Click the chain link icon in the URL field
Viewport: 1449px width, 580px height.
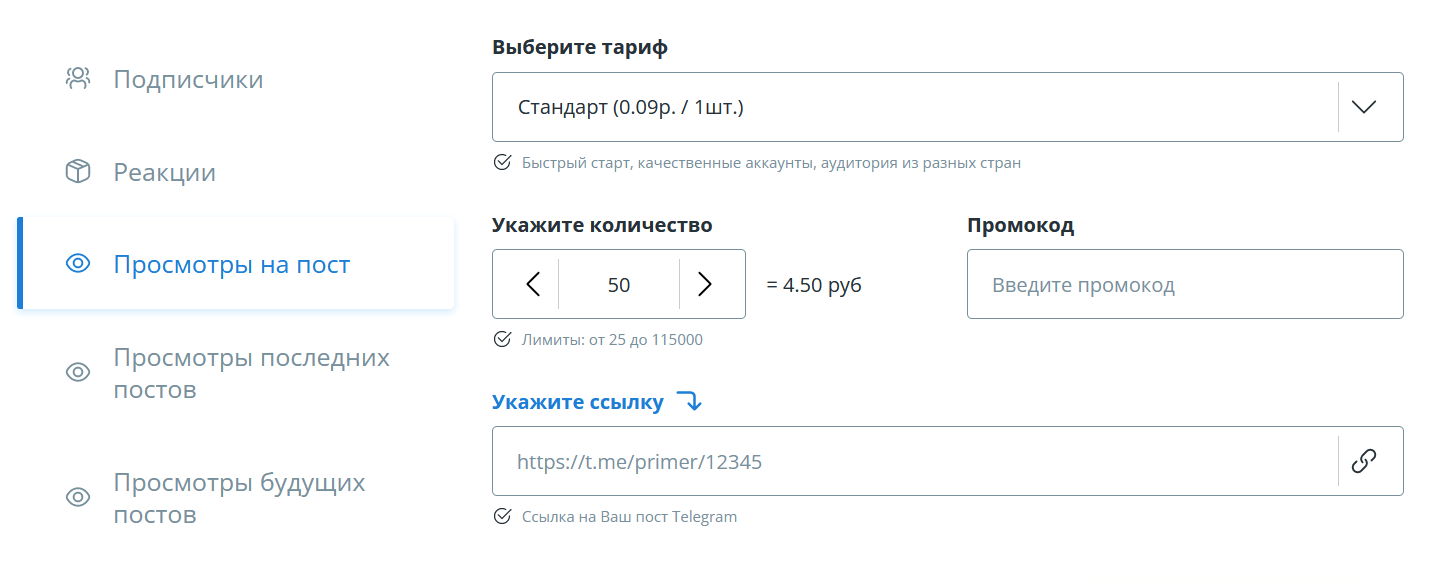coord(1364,461)
